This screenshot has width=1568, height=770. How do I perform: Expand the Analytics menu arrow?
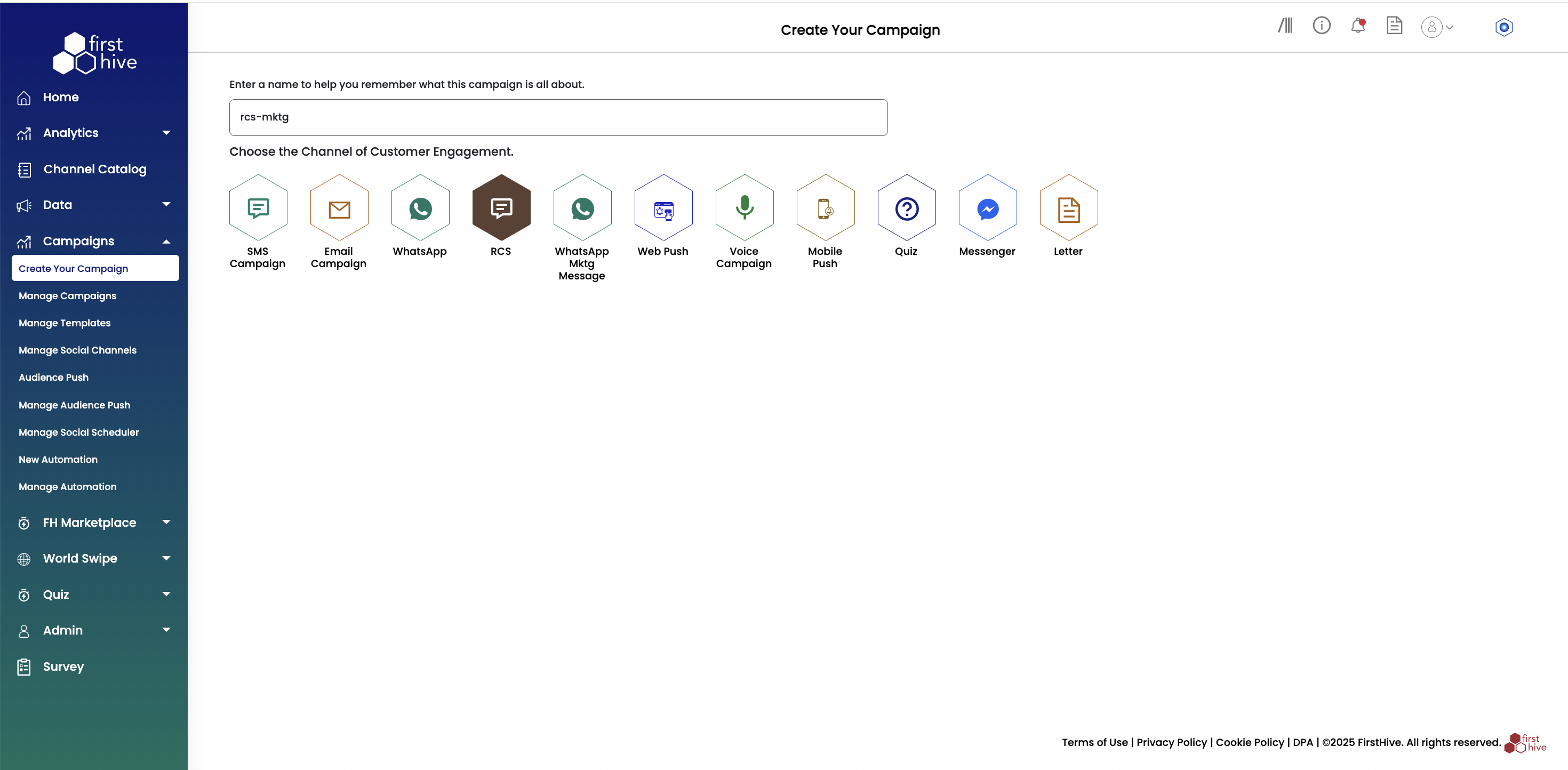166,133
